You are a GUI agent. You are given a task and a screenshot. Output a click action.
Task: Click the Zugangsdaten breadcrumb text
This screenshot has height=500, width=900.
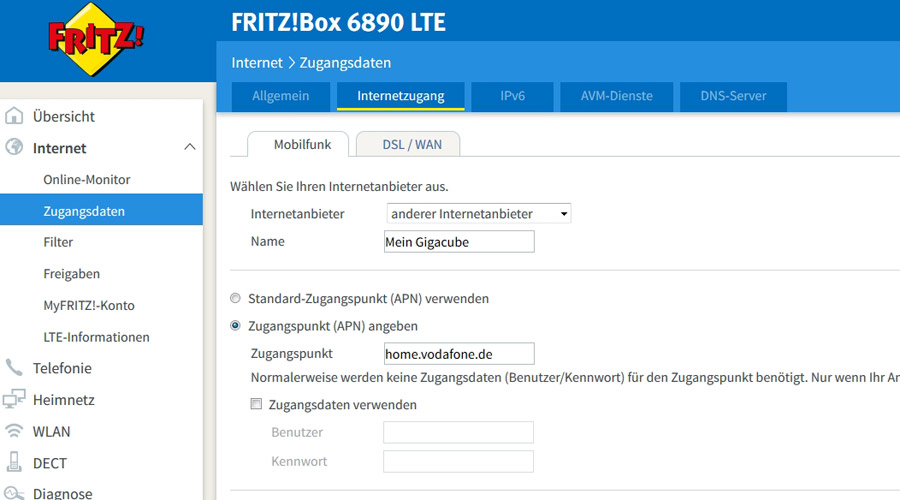tap(345, 63)
